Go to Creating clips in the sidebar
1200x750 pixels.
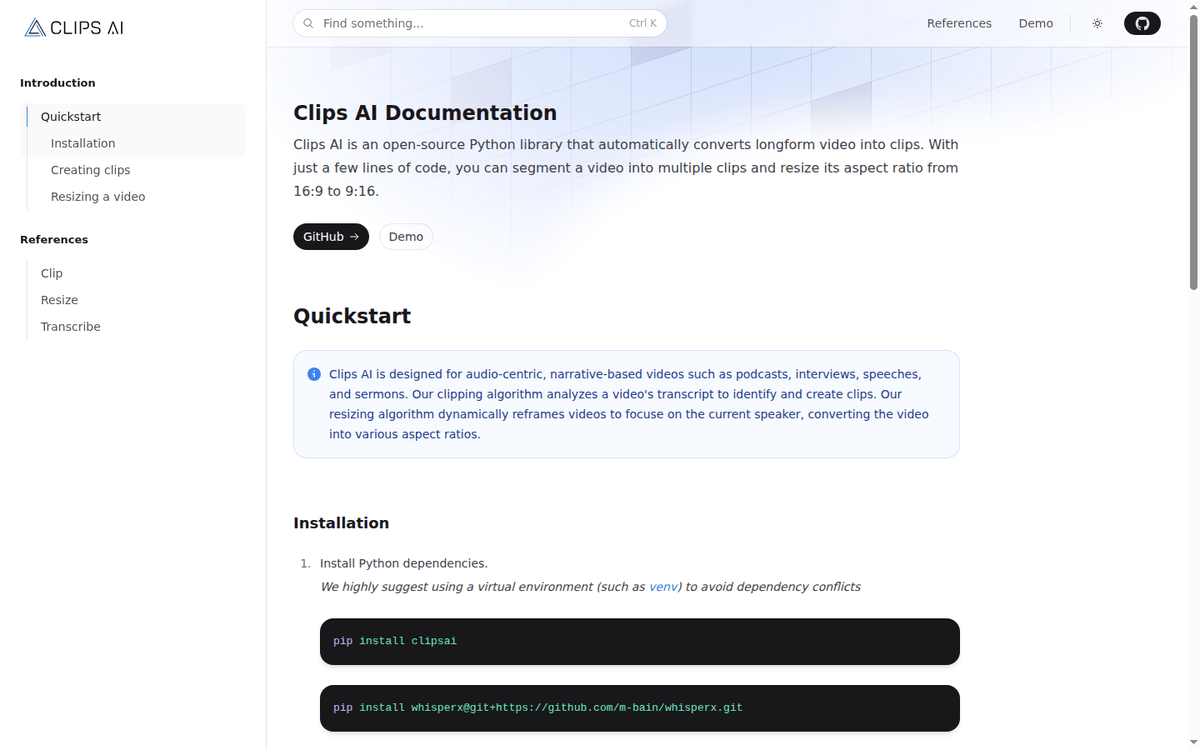(x=91, y=170)
